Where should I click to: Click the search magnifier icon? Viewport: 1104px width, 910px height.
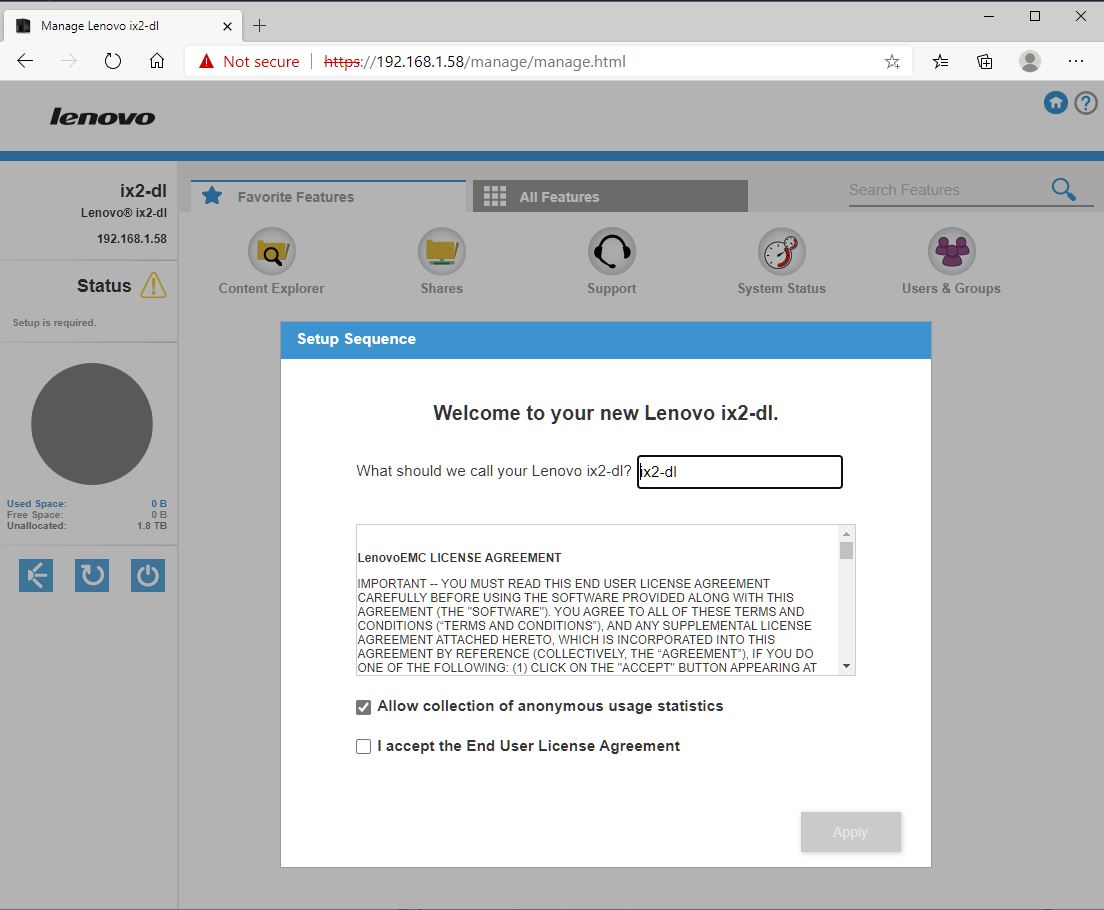tap(1063, 189)
